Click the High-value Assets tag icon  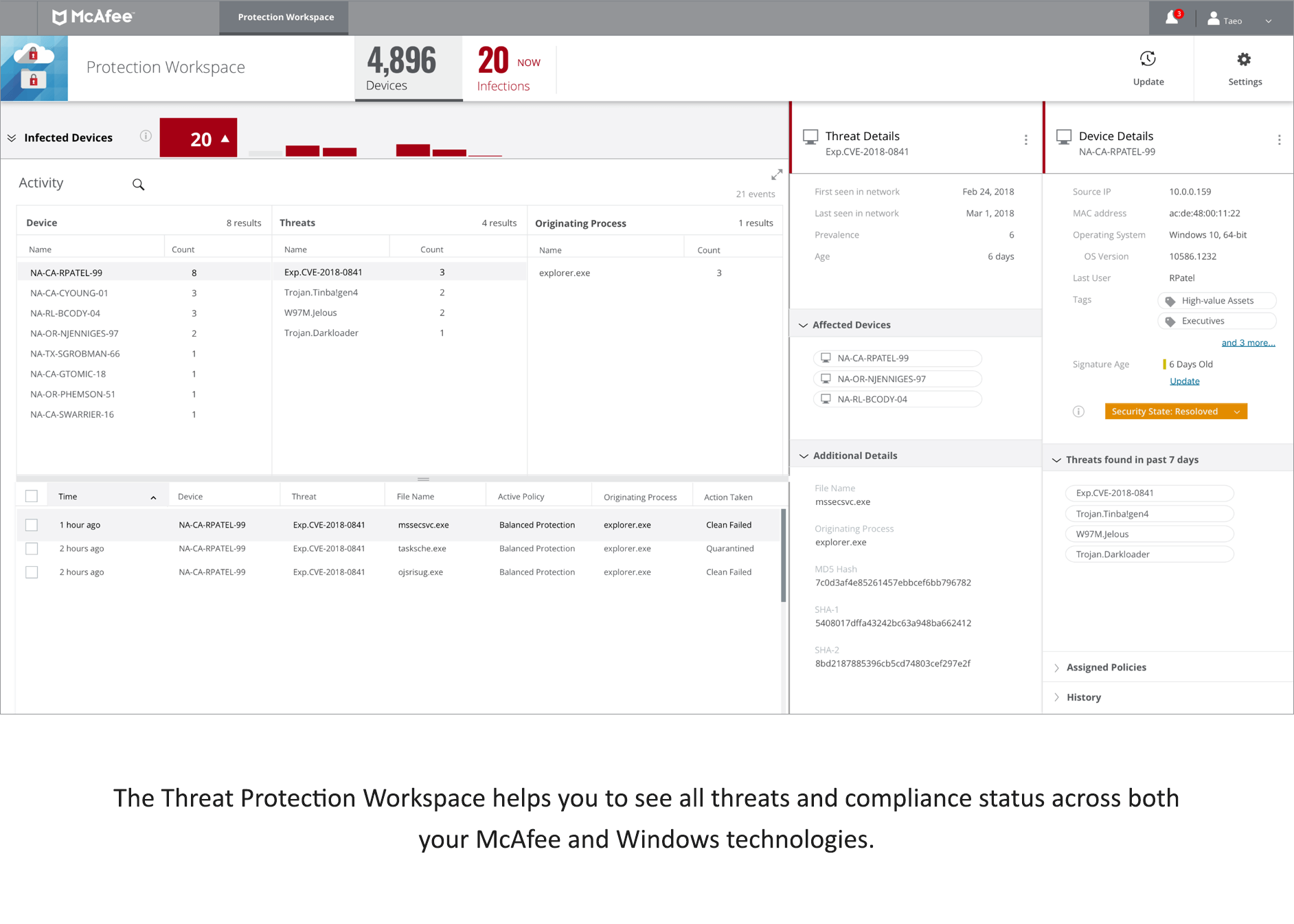pos(1170,301)
